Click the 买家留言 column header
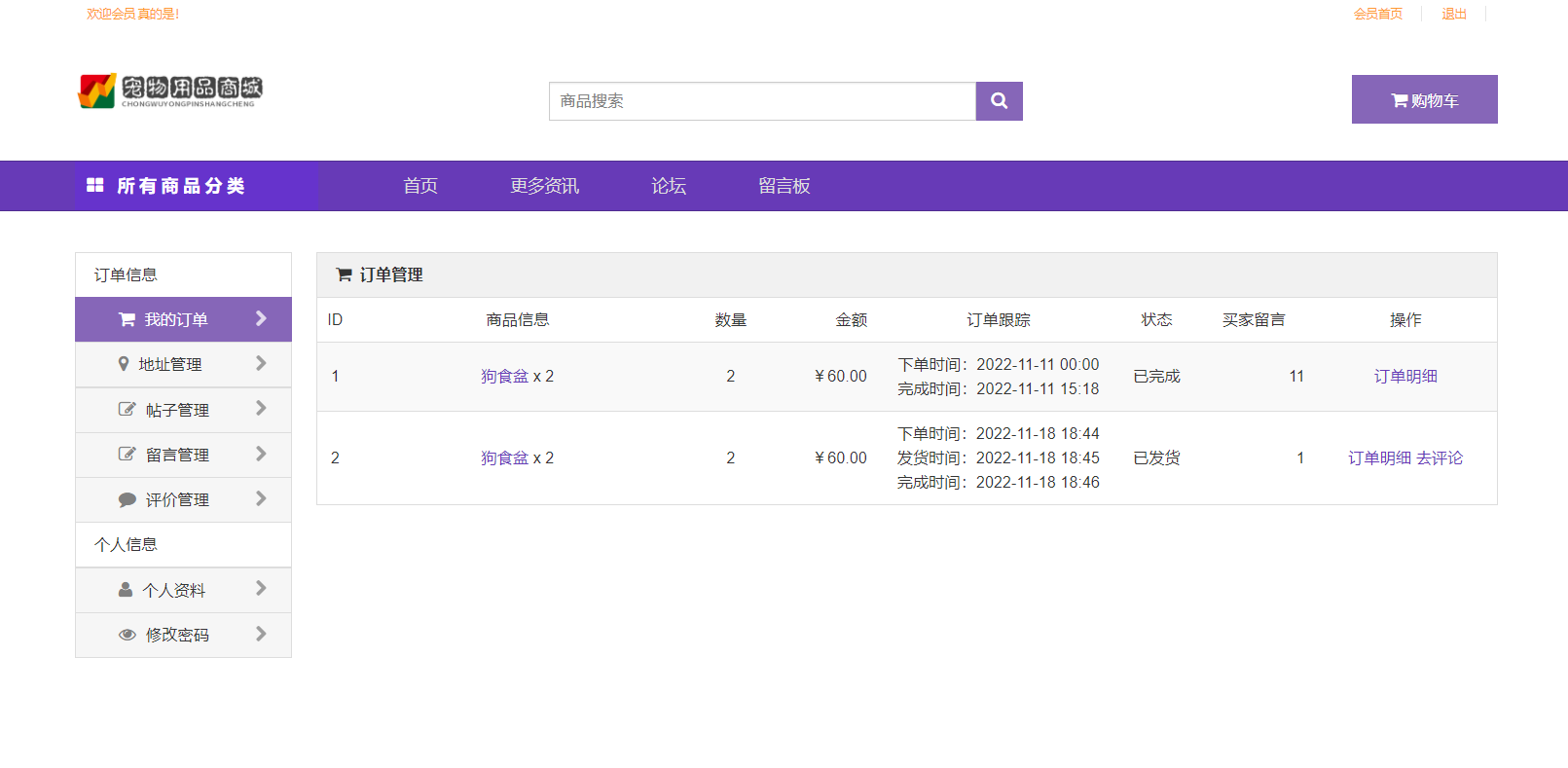The width and height of the screenshot is (1568, 768). coord(1254,319)
